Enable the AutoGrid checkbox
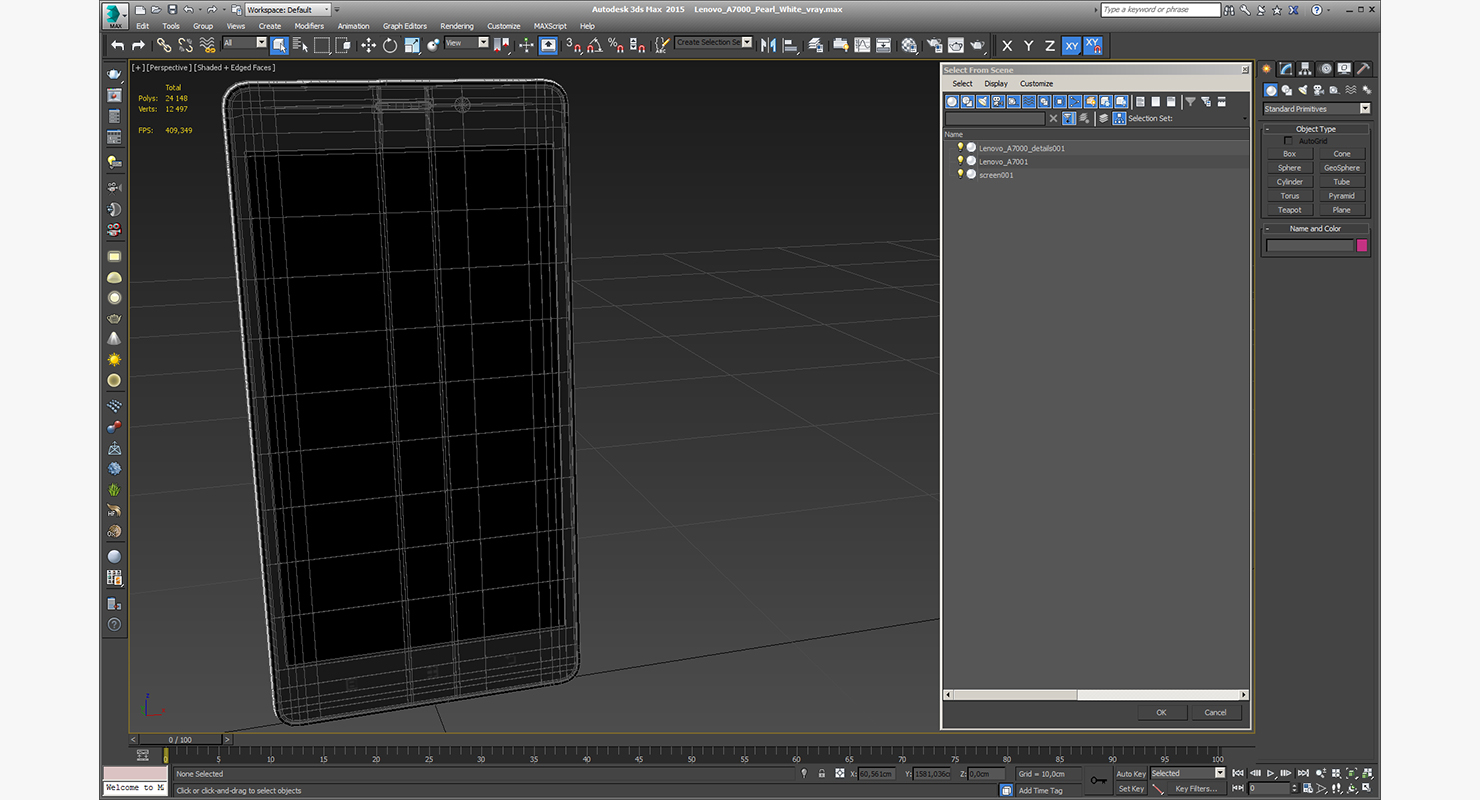 pyautogui.click(x=1289, y=141)
